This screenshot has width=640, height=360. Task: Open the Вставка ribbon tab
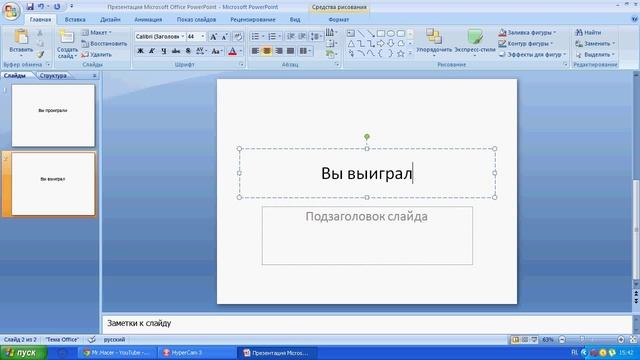tap(75, 19)
